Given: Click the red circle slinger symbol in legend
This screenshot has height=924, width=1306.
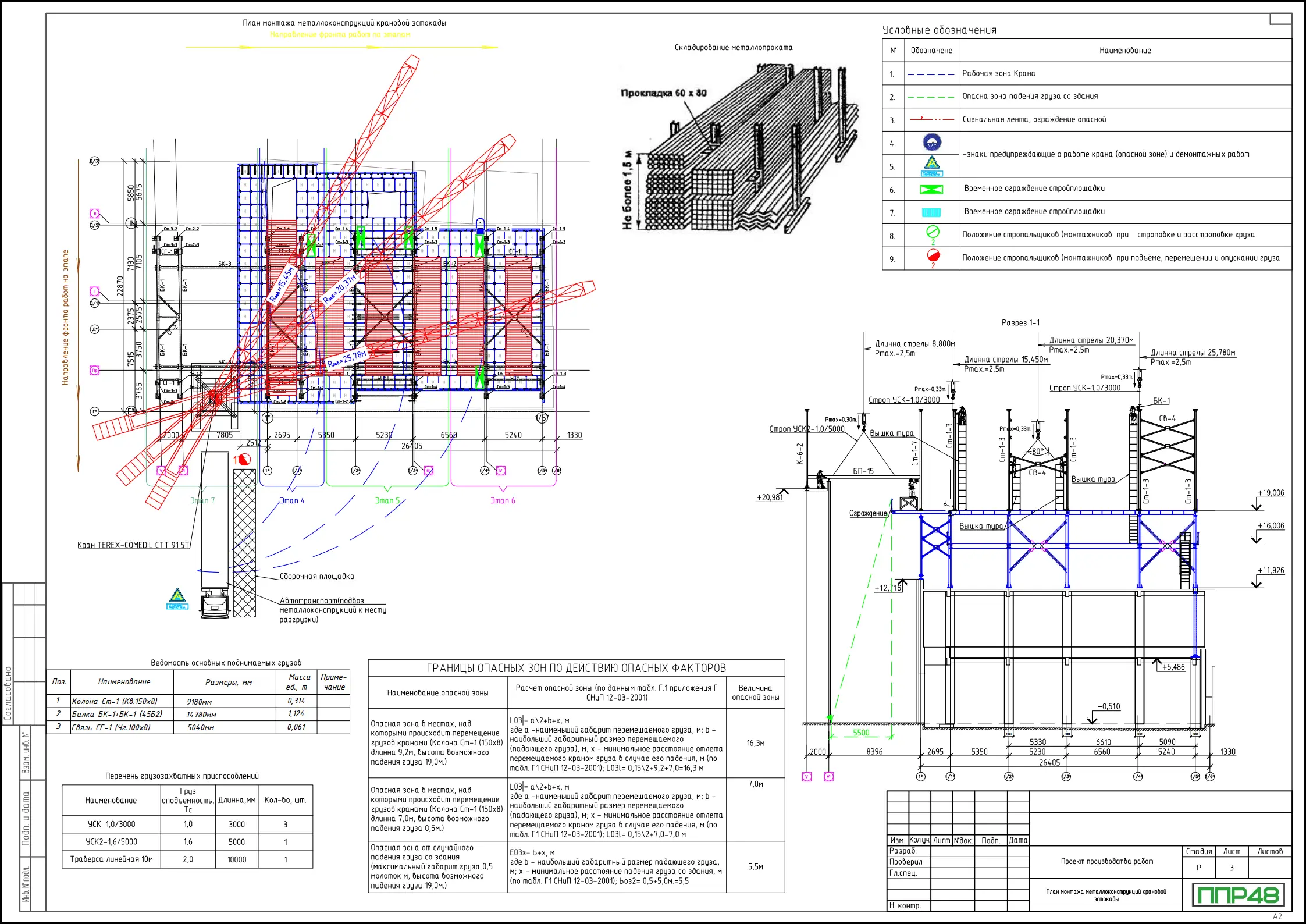Looking at the screenshot, I should coord(933,255).
